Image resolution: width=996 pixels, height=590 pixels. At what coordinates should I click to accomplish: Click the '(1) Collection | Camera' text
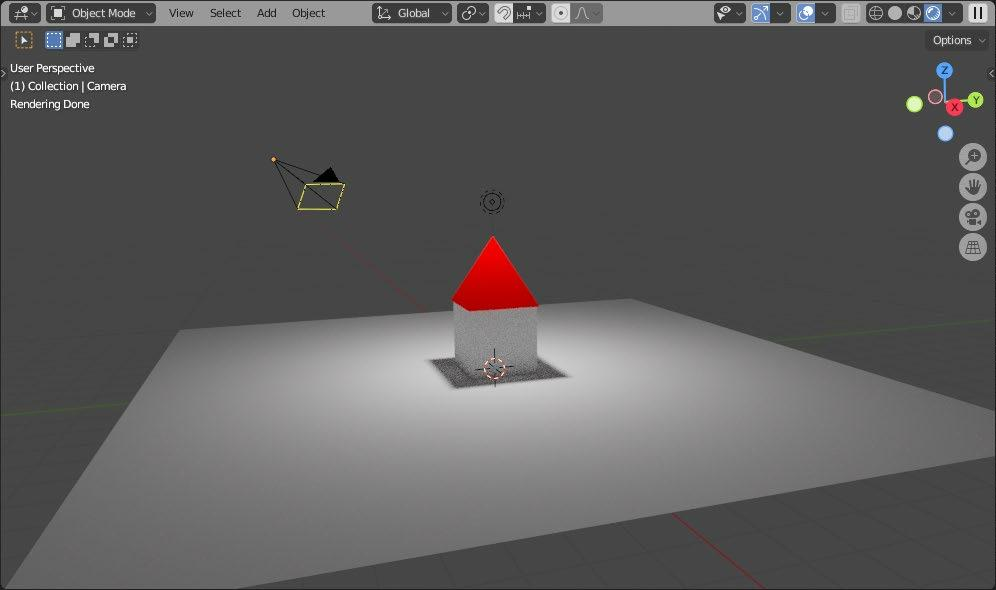point(68,86)
